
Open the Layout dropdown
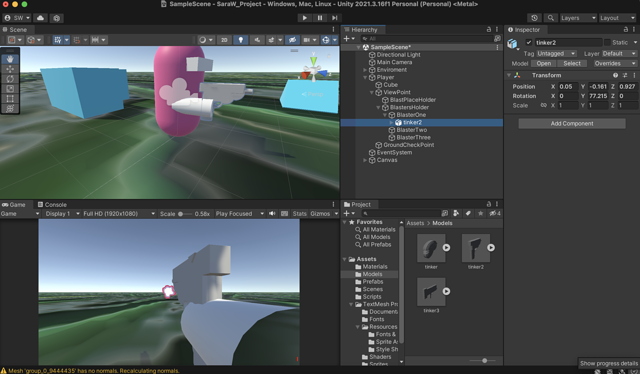[x=618, y=18]
